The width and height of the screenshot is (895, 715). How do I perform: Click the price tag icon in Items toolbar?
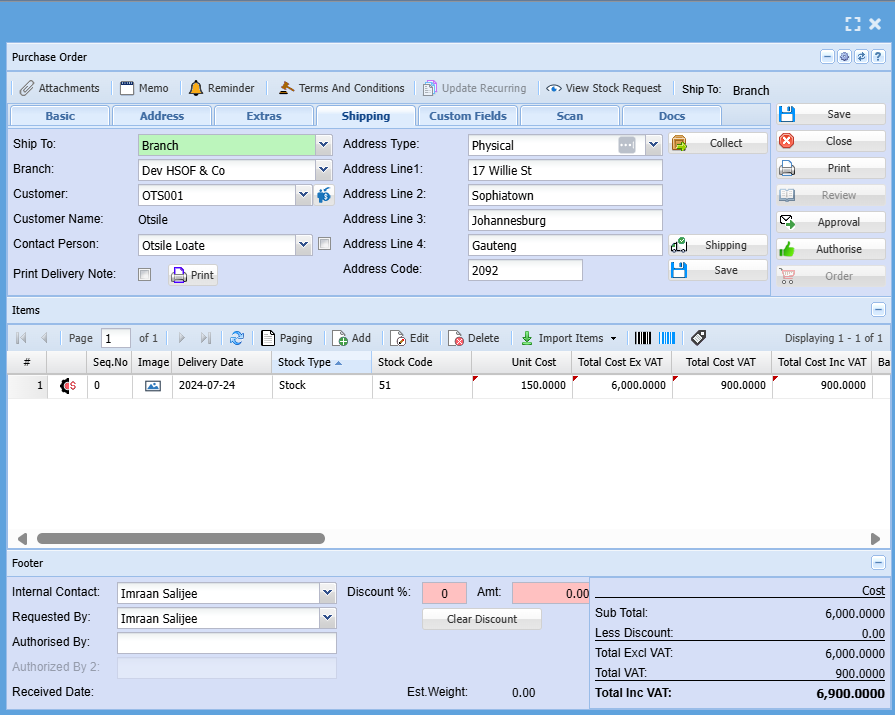698,338
